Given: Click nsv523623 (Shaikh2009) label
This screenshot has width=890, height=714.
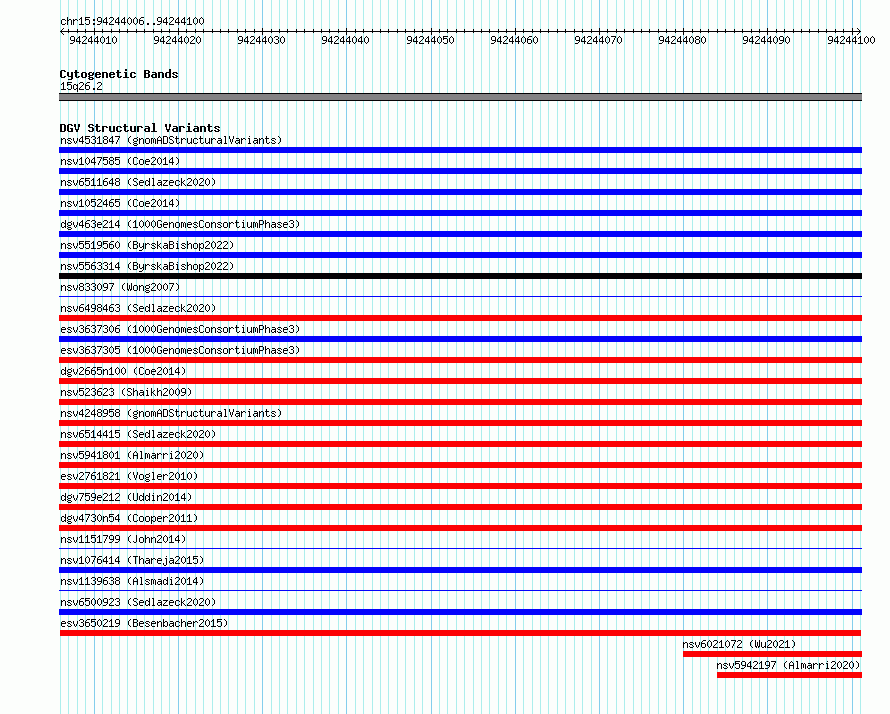Looking at the screenshot, I should [126, 392].
